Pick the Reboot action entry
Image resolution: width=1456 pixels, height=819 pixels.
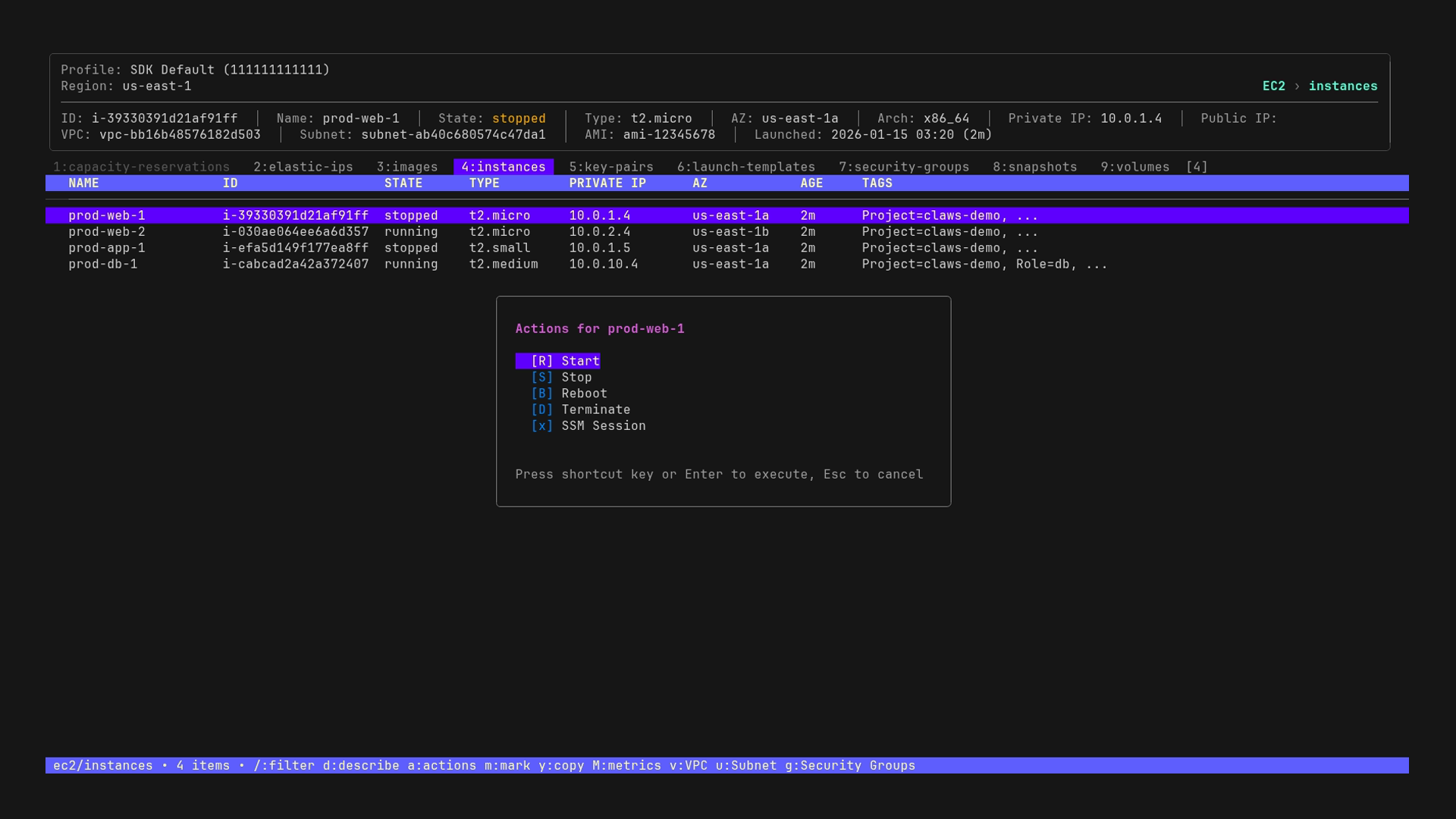coord(569,394)
